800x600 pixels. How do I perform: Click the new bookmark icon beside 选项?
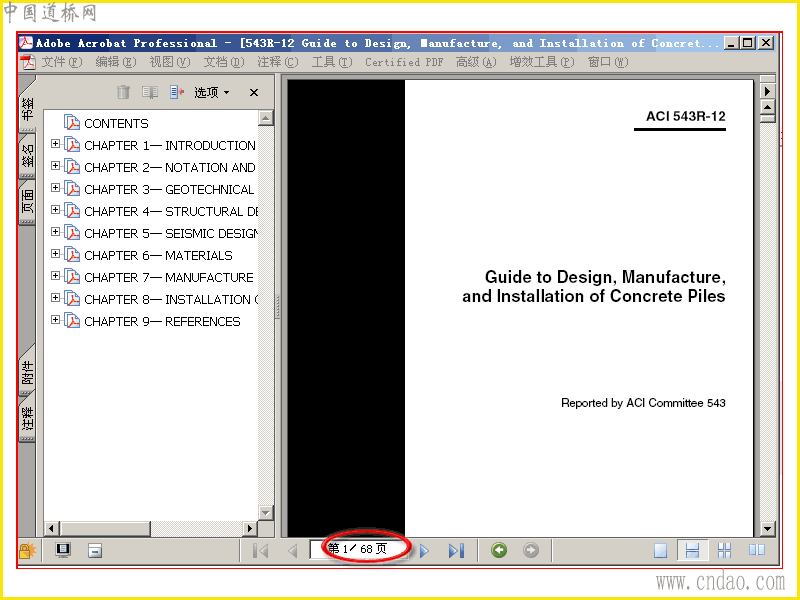pyautogui.click(x=177, y=92)
